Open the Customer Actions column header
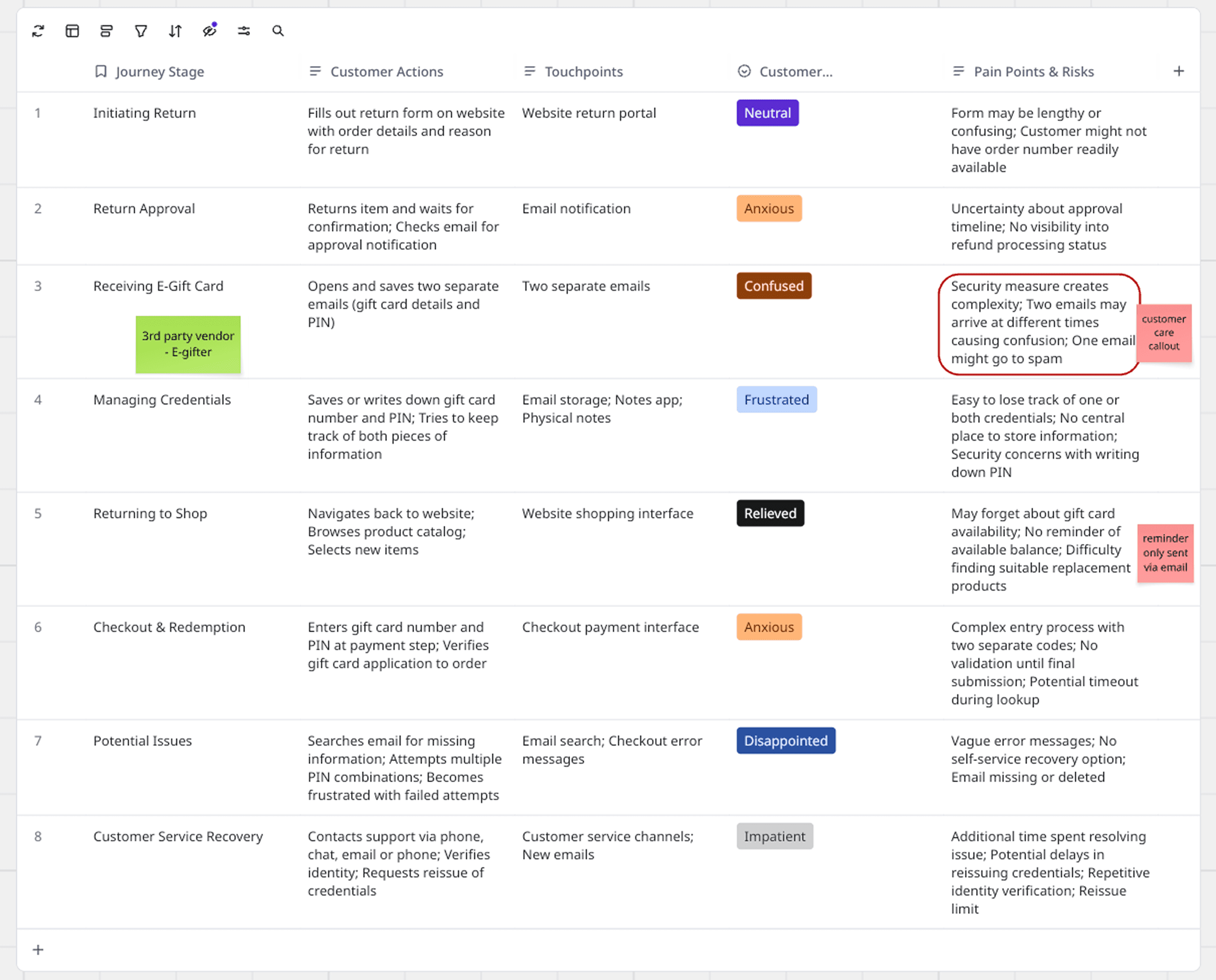Viewport: 1216px width, 980px height. pyautogui.click(x=386, y=72)
